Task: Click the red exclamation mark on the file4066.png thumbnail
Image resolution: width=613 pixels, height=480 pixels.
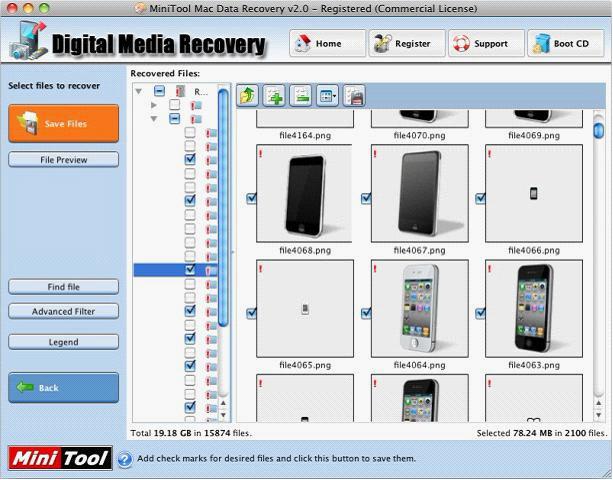Action: click(489, 154)
